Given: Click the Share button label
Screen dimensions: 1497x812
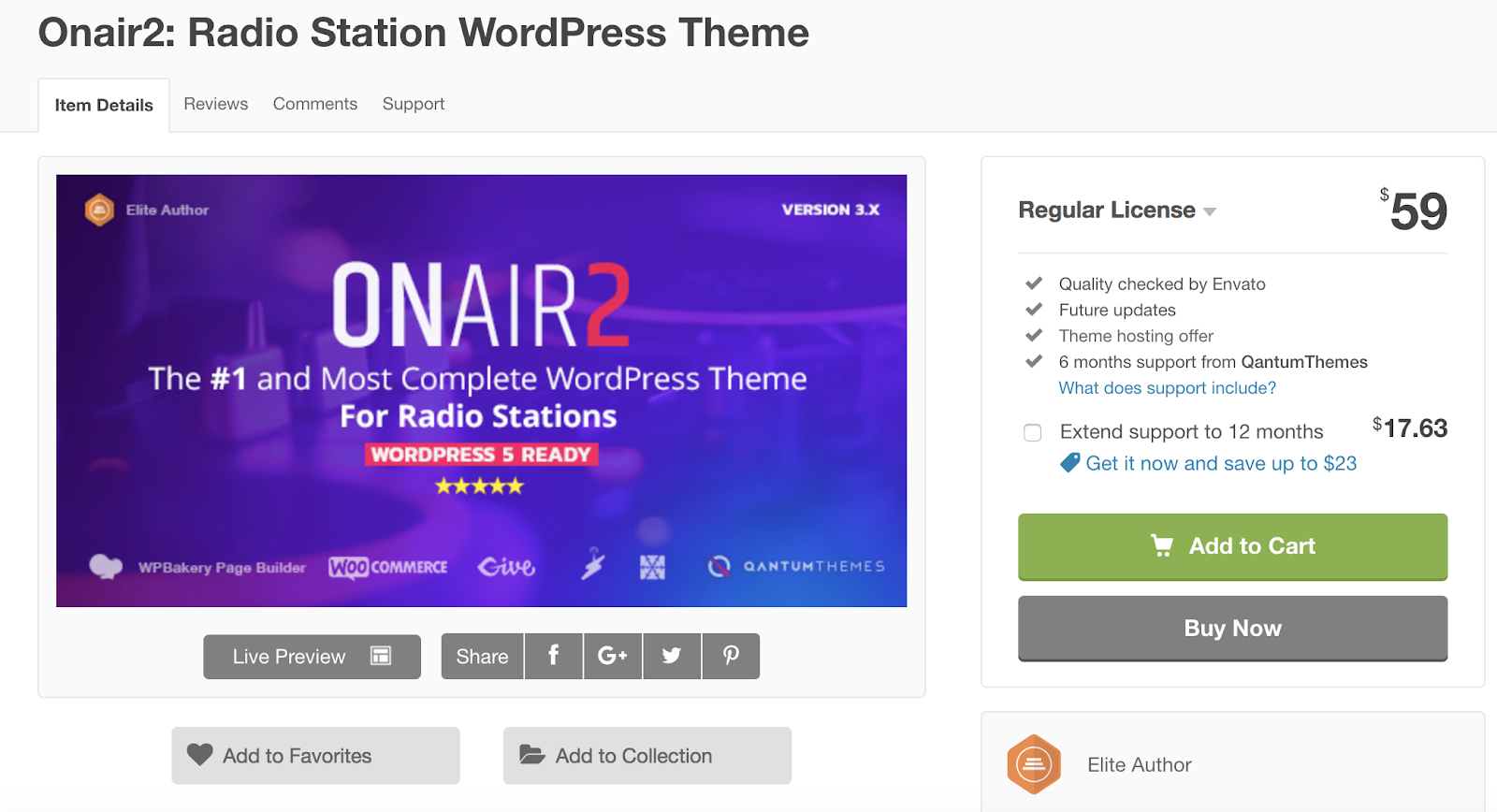Looking at the screenshot, I should click(x=482, y=656).
